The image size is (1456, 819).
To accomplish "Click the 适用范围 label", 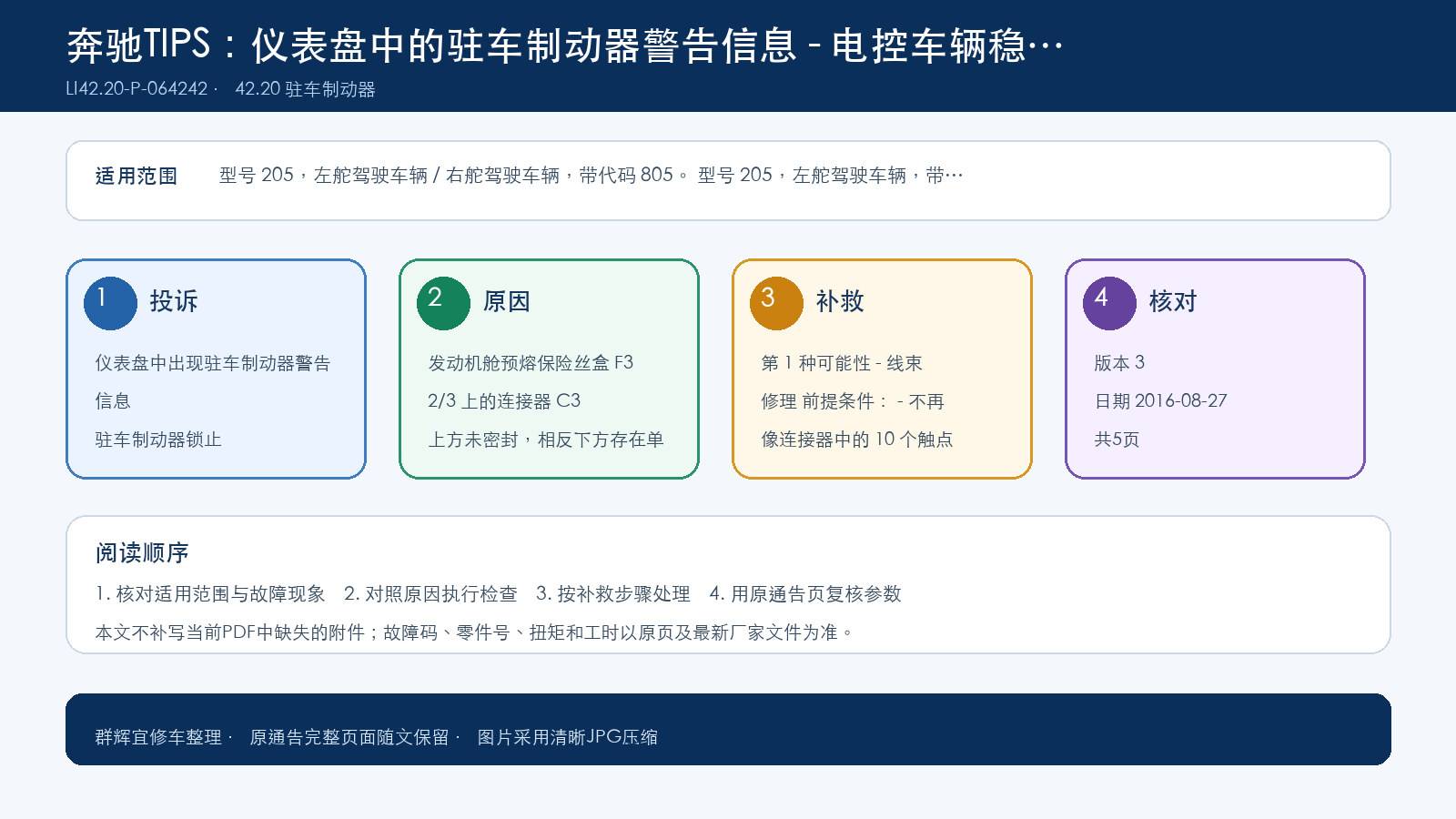I will tap(136, 176).
